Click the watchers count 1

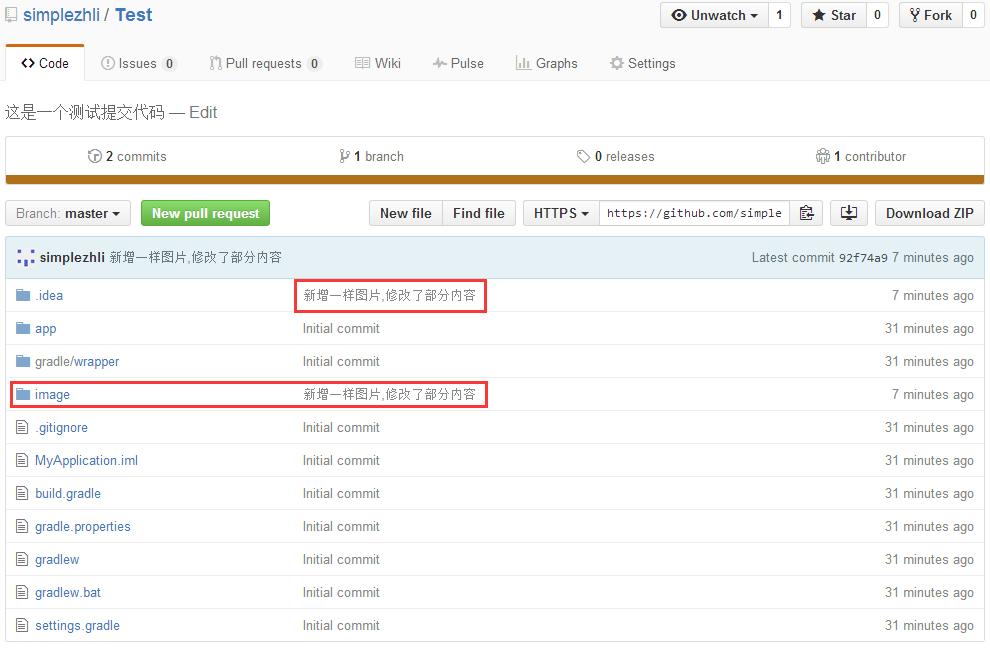point(779,15)
